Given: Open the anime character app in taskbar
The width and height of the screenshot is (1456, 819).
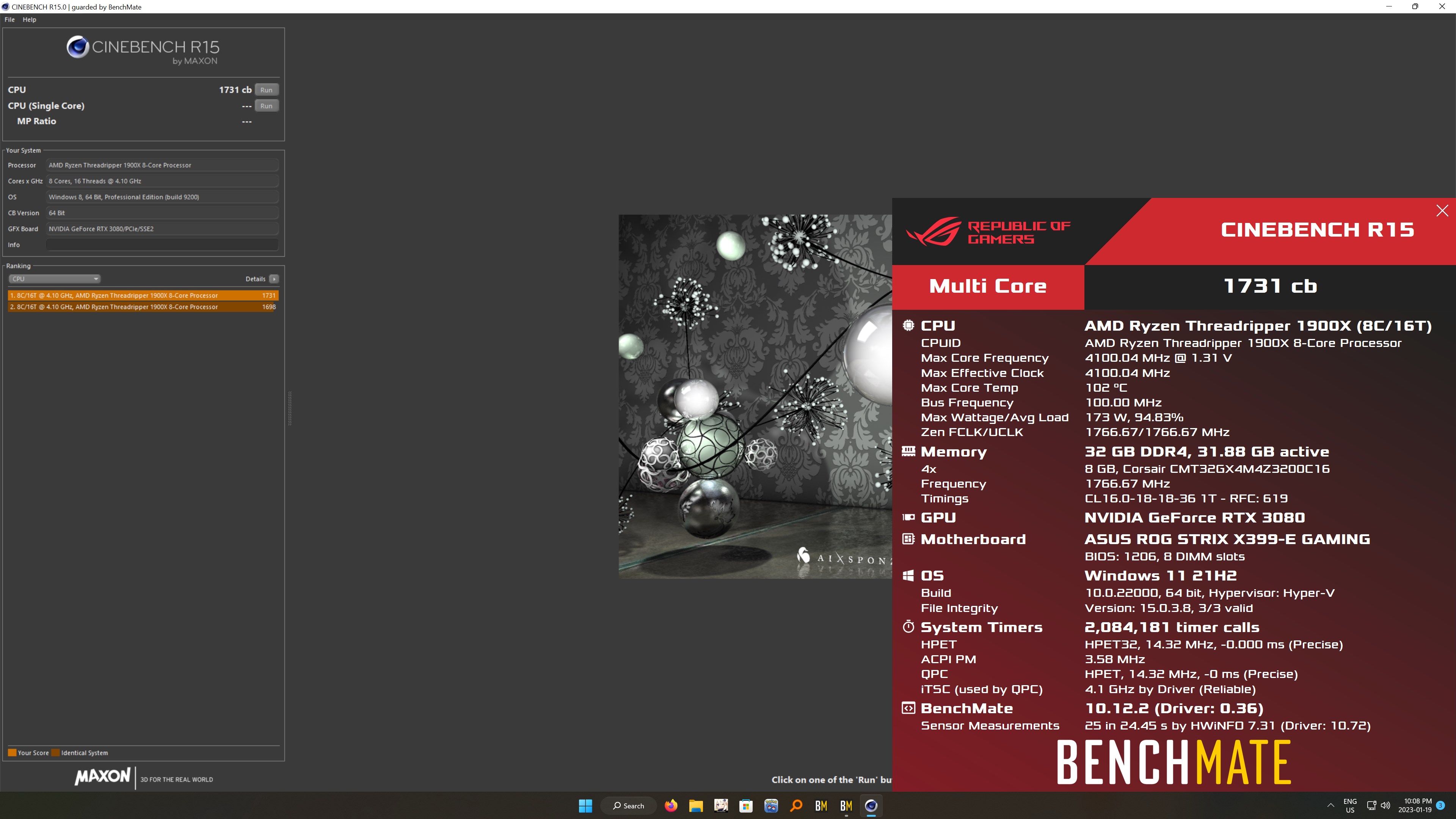Looking at the screenshot, I should [721, 806].
